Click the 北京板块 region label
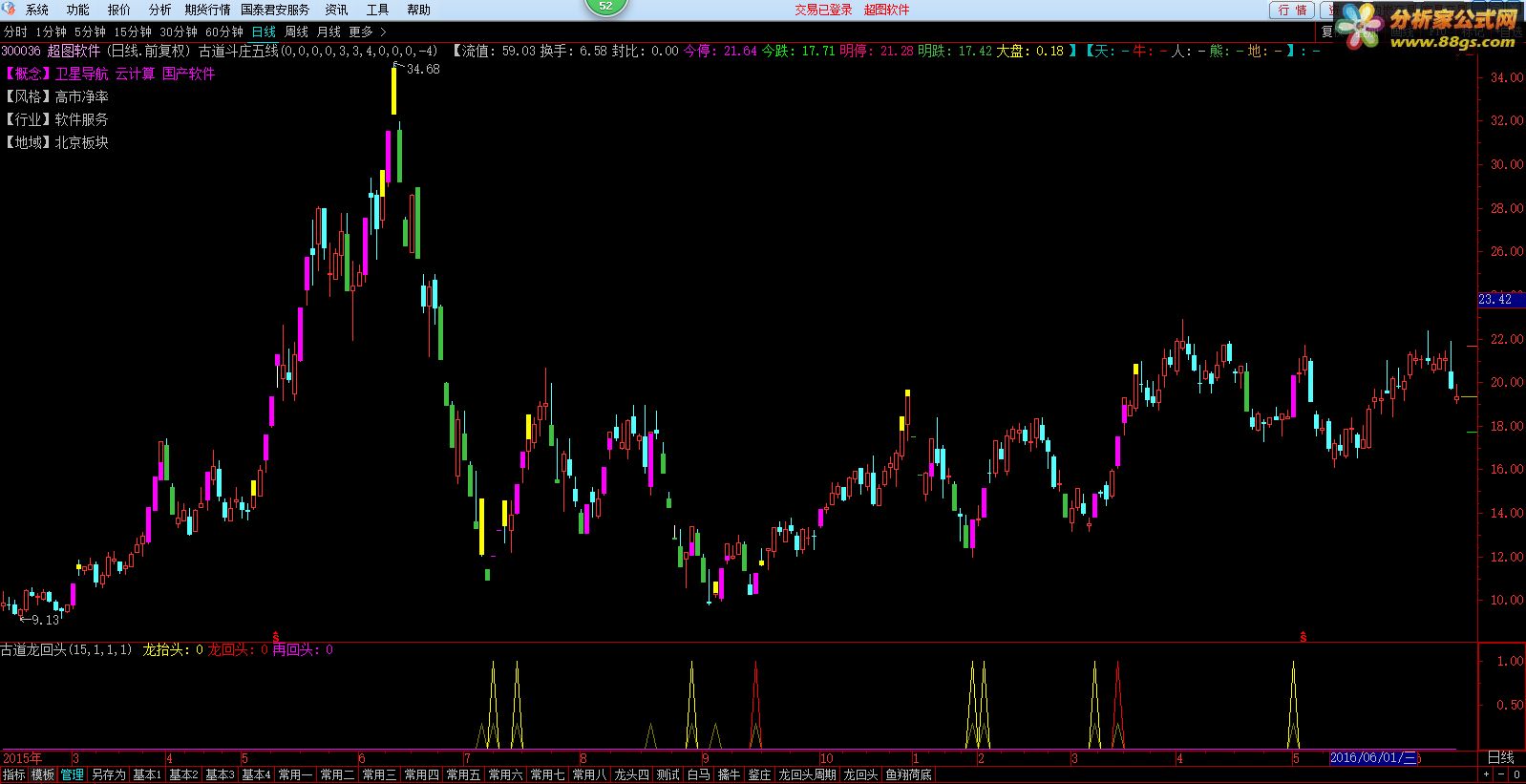The image size is (1526, 784). pos(81,142)
